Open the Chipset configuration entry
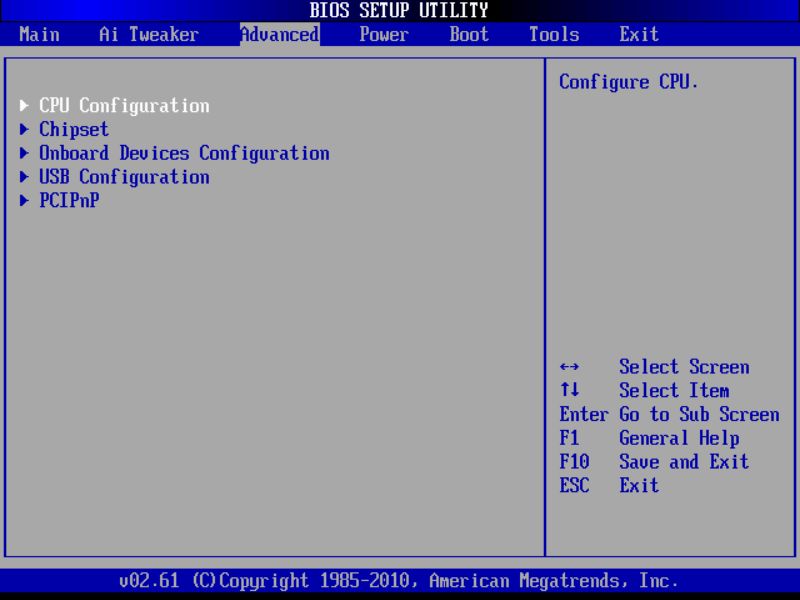Image resolution: width=800 pixels, height=600 pixels. click(x=74, y=129)
